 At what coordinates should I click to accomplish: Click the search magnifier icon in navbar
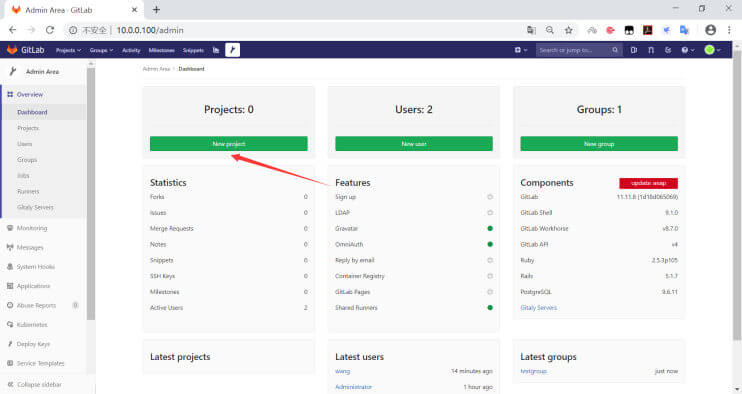click(x=615, y=50)
